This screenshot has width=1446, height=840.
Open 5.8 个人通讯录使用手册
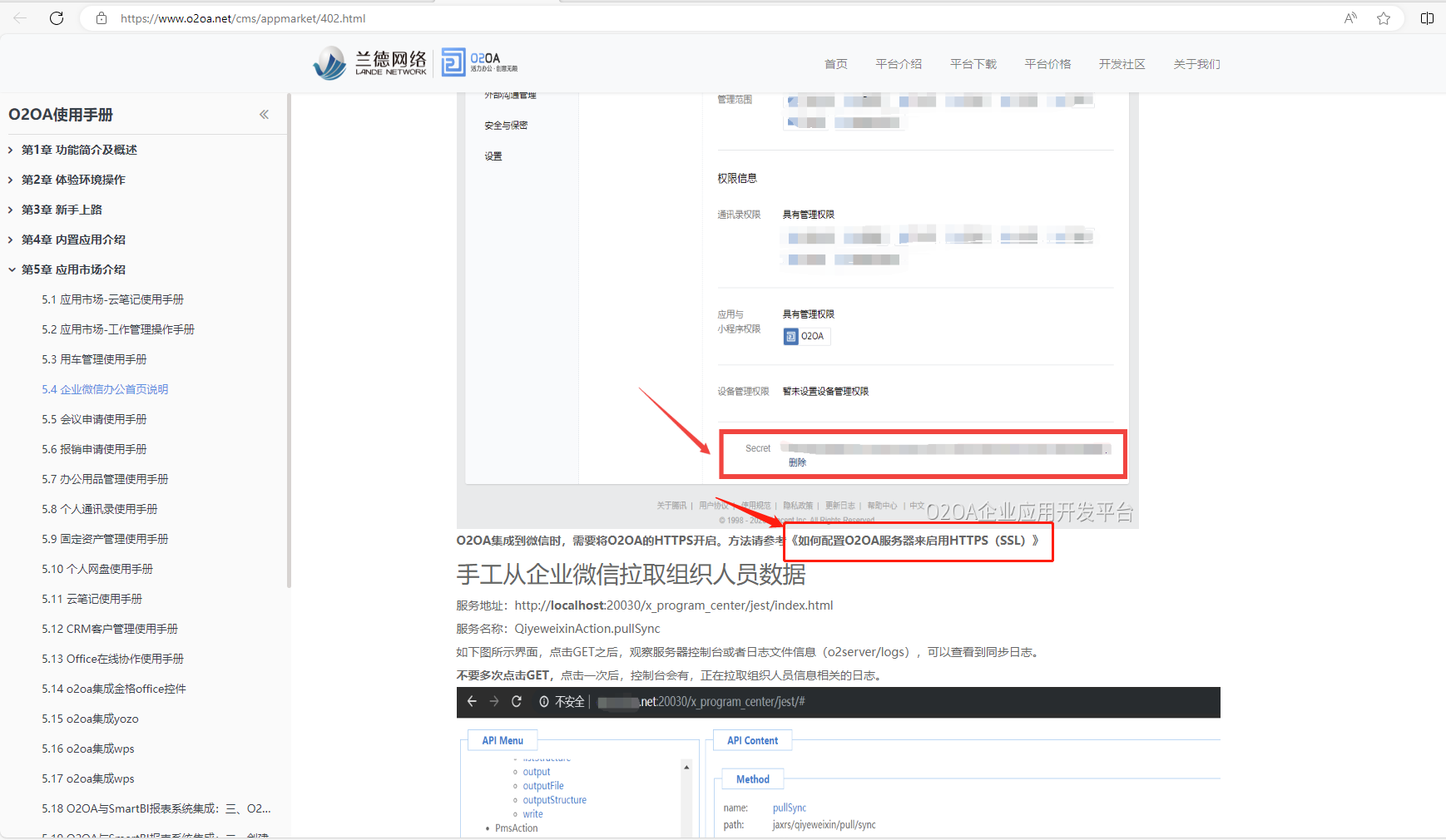tap(100, 509)
